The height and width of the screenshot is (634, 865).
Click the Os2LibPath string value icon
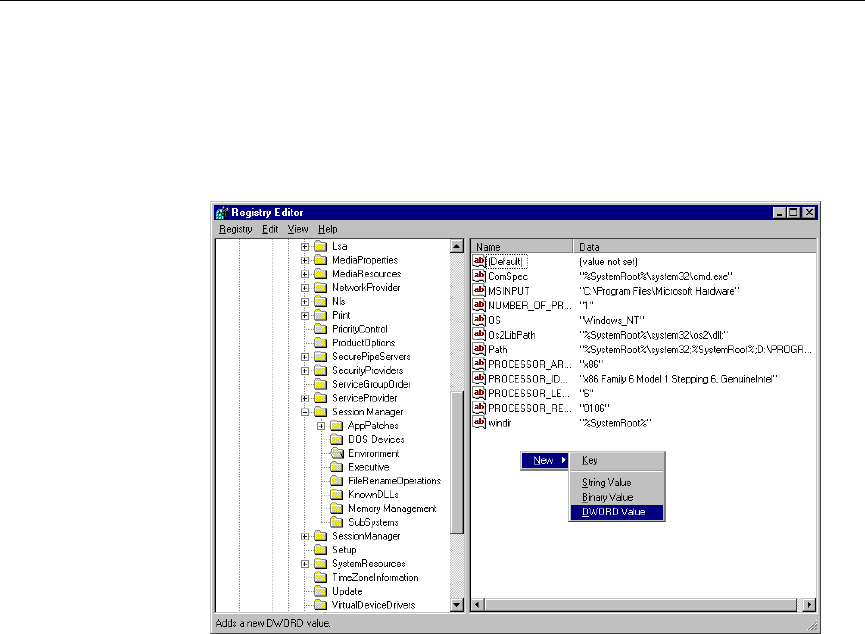pyautogui.click(x=479, y=334)
